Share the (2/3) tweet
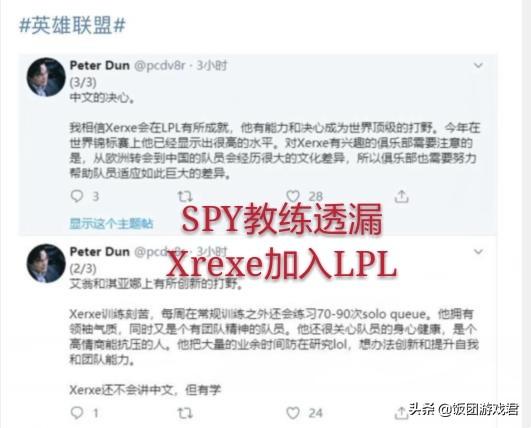The image size is (531, 428). click(401, 413)
